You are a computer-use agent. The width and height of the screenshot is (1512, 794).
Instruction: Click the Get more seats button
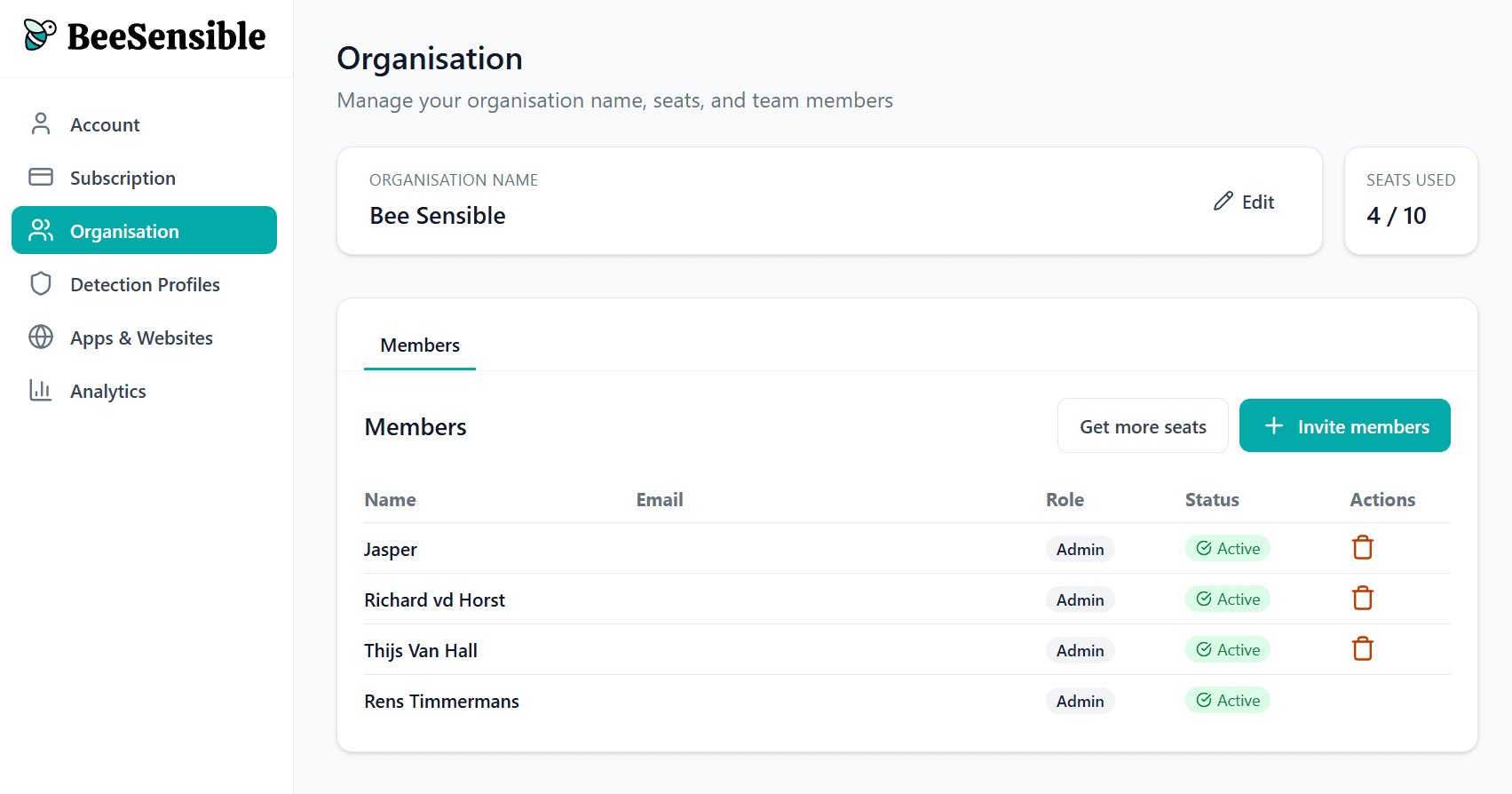1143,426
